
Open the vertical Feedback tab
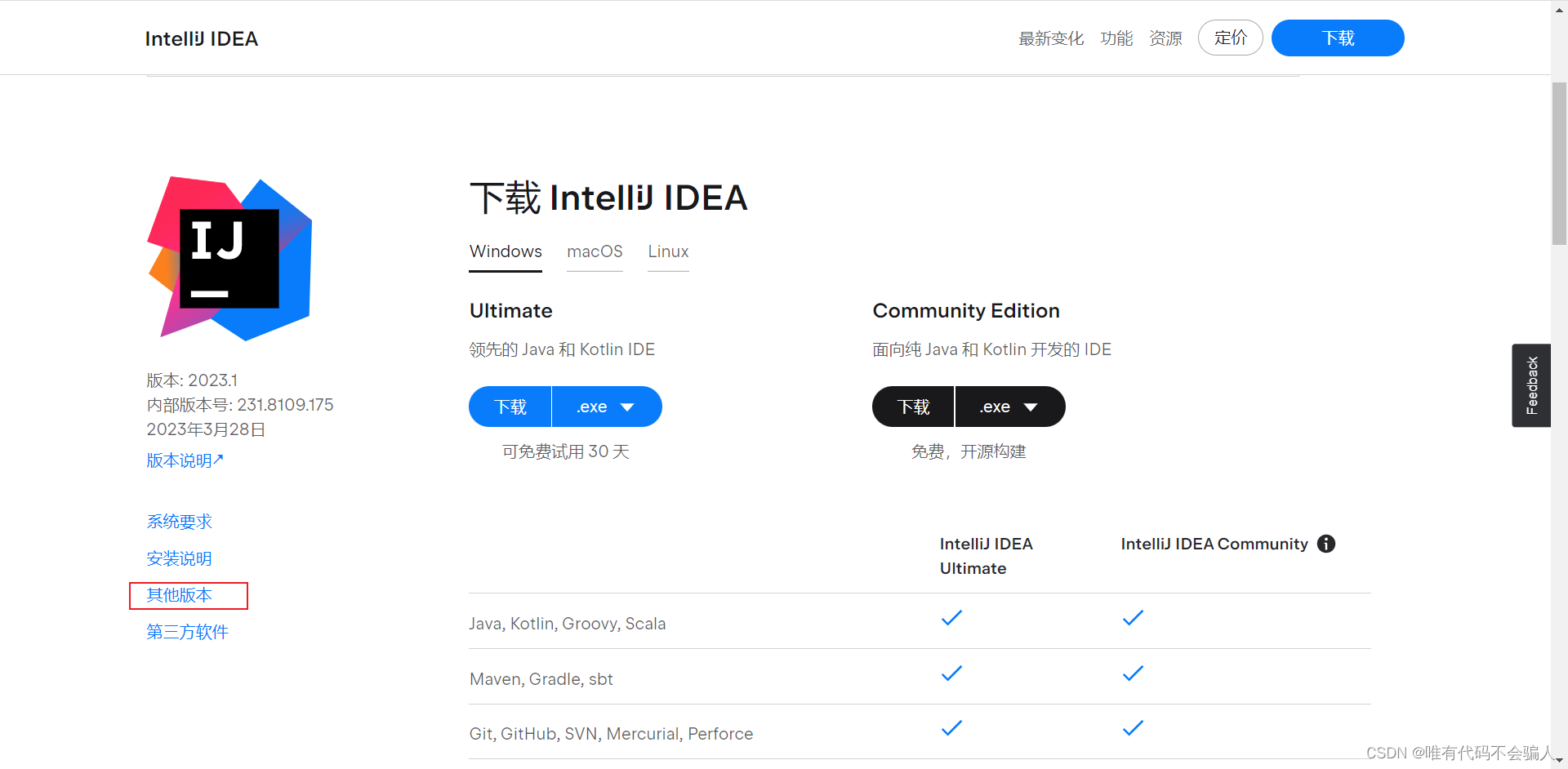point(1531,385)
